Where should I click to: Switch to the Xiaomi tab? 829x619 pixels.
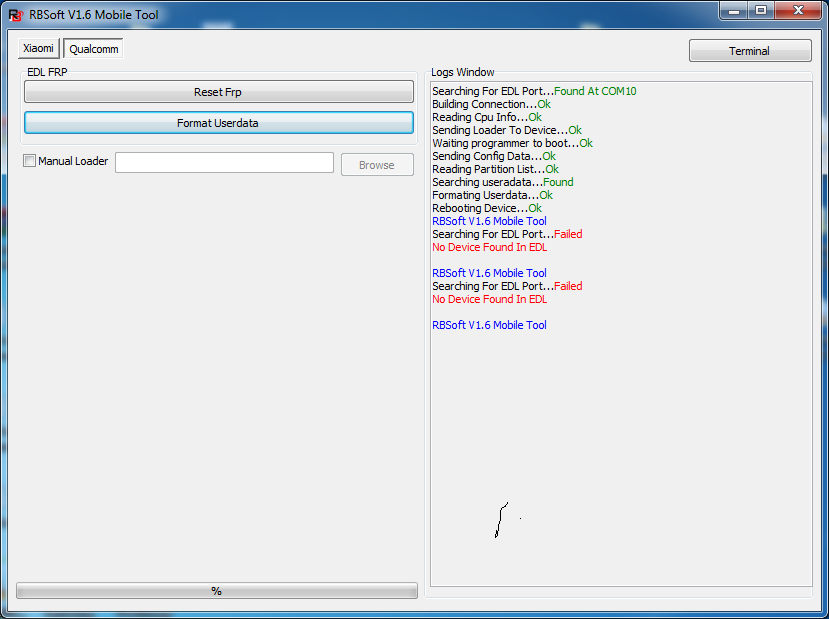39,48
